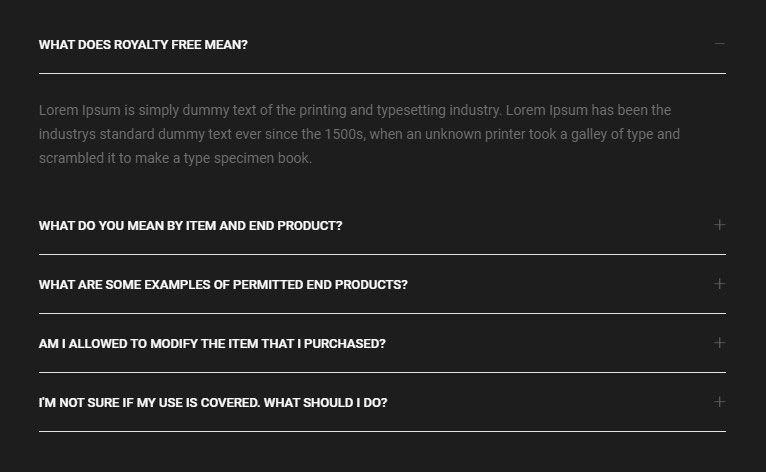Click plus icon for Use Is Covered question
Viewport: 766px width, 472px height.
tap(719, 402)
